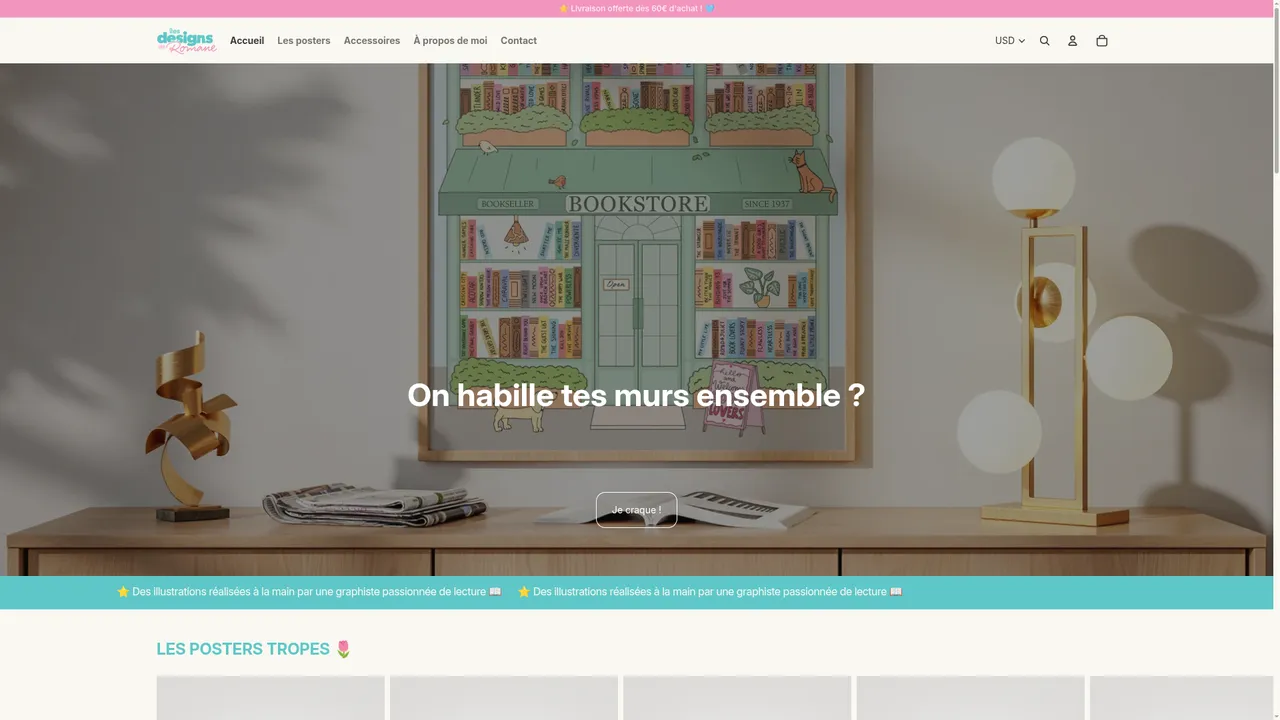Go to the Accueil menu item

click(247, 41)
